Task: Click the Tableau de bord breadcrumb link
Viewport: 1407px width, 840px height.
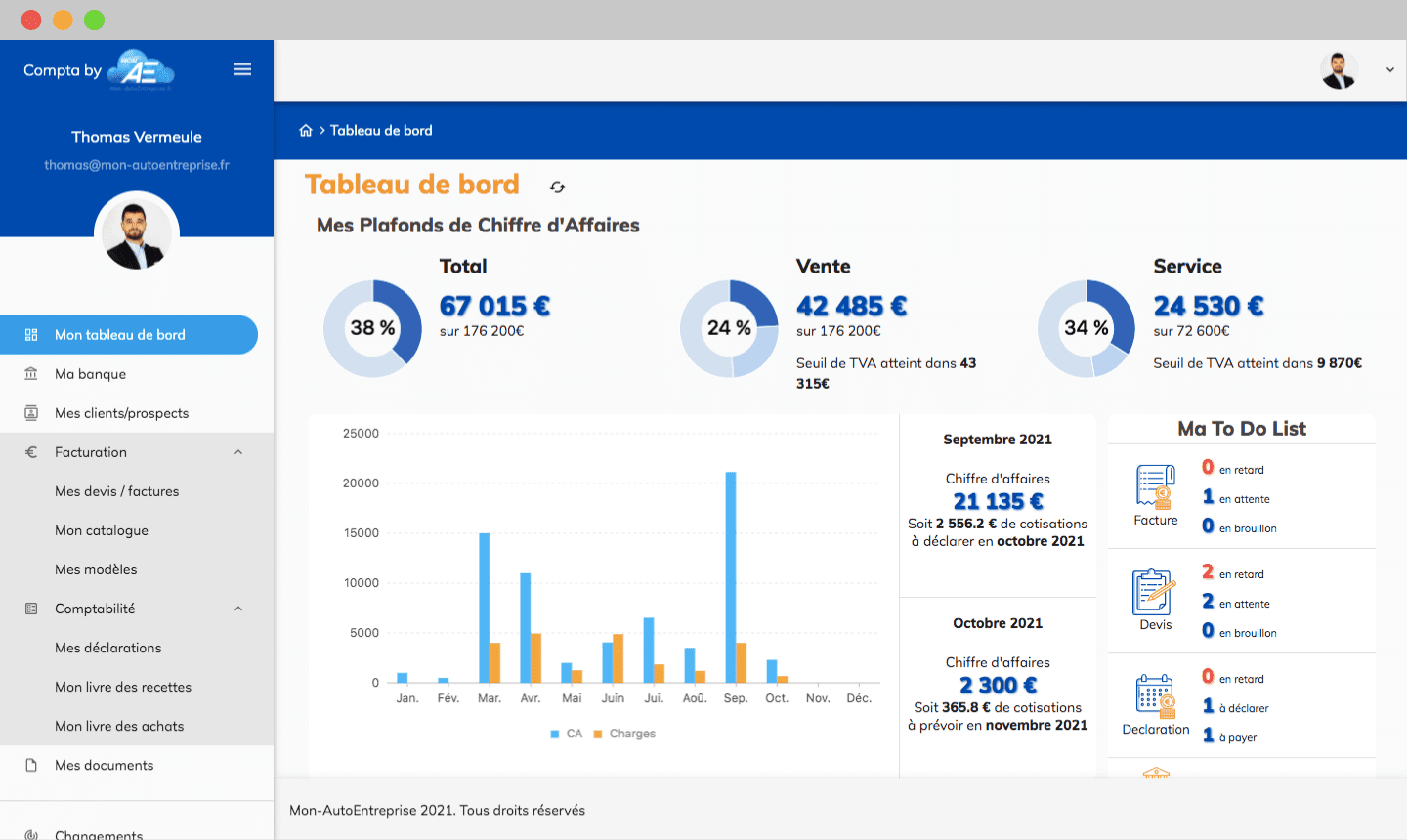Action: [x=381, y=129]
